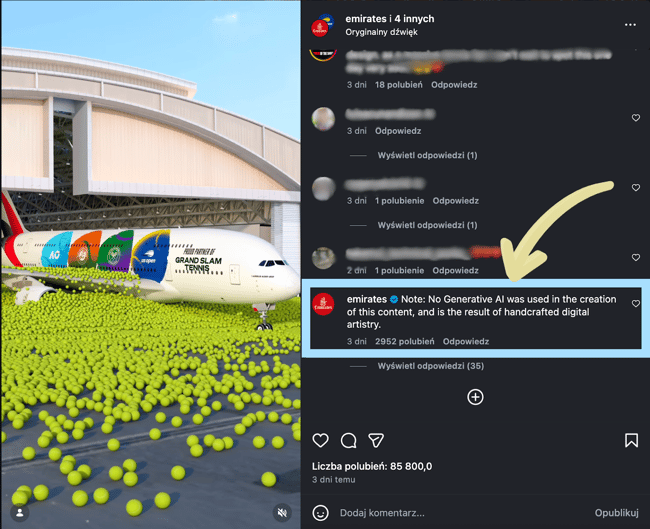Image resolution: width=650 pixels, height=529 pixels.
Task: Expand replies under second comment
Action: 427,155
